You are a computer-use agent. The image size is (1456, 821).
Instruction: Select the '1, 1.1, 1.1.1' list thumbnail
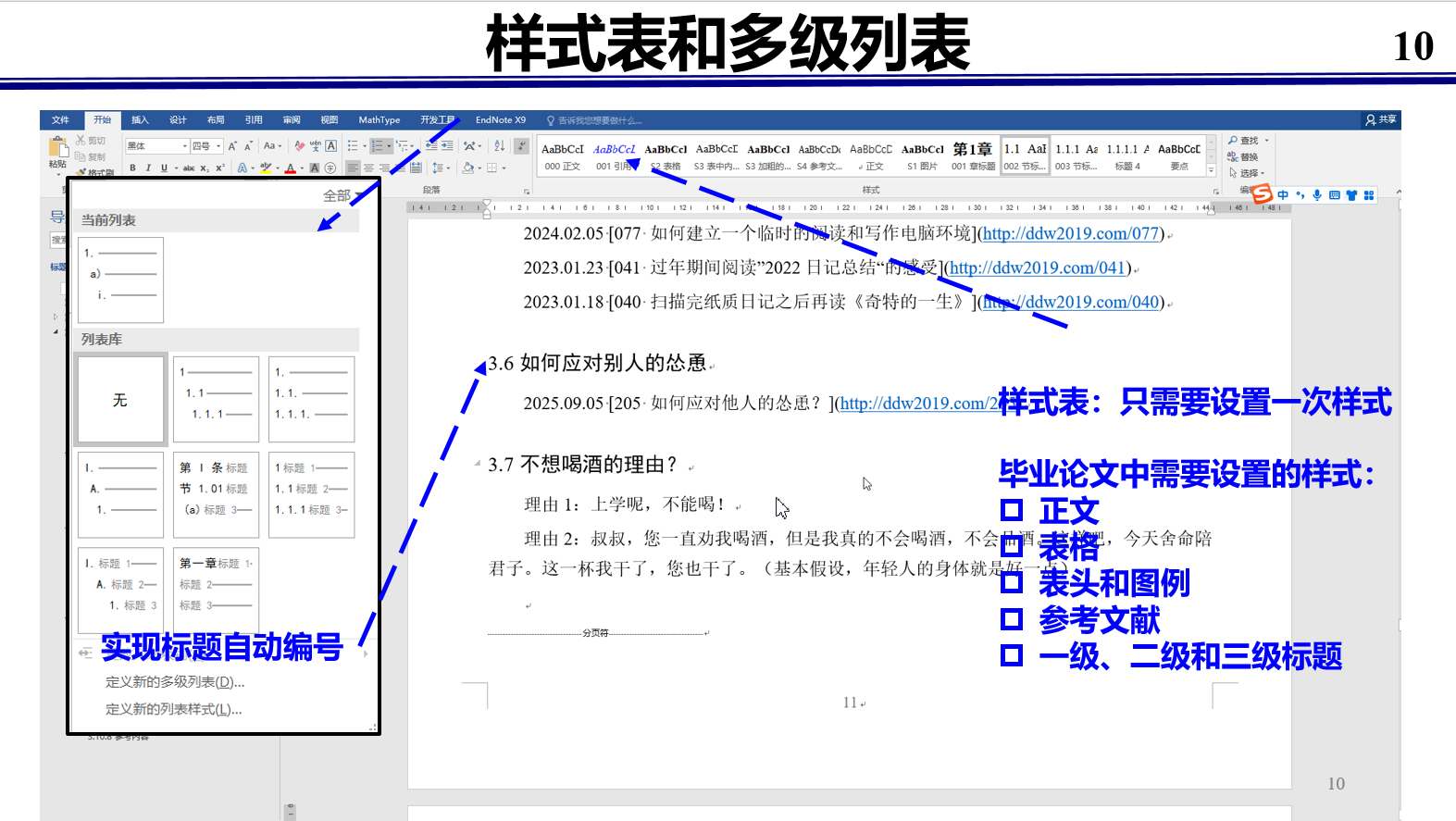[x=217, y=400]
